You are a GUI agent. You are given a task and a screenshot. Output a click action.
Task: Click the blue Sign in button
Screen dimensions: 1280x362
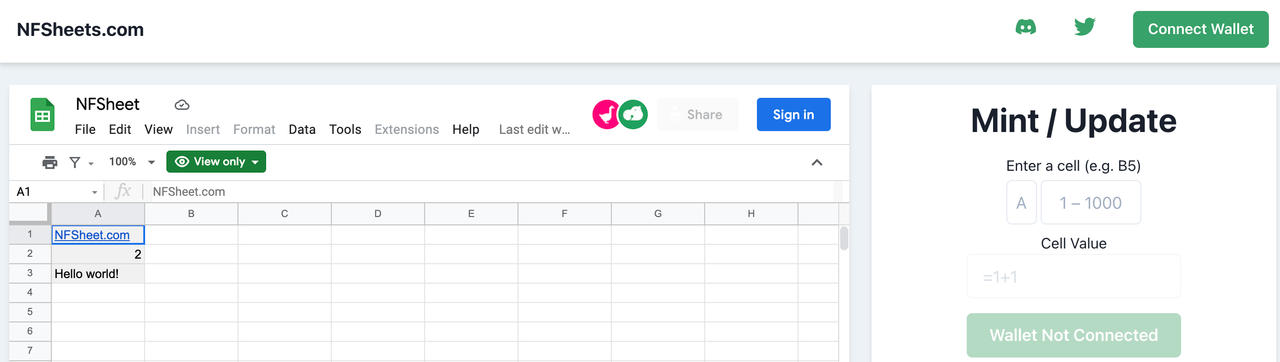click(x=793, y=115)
